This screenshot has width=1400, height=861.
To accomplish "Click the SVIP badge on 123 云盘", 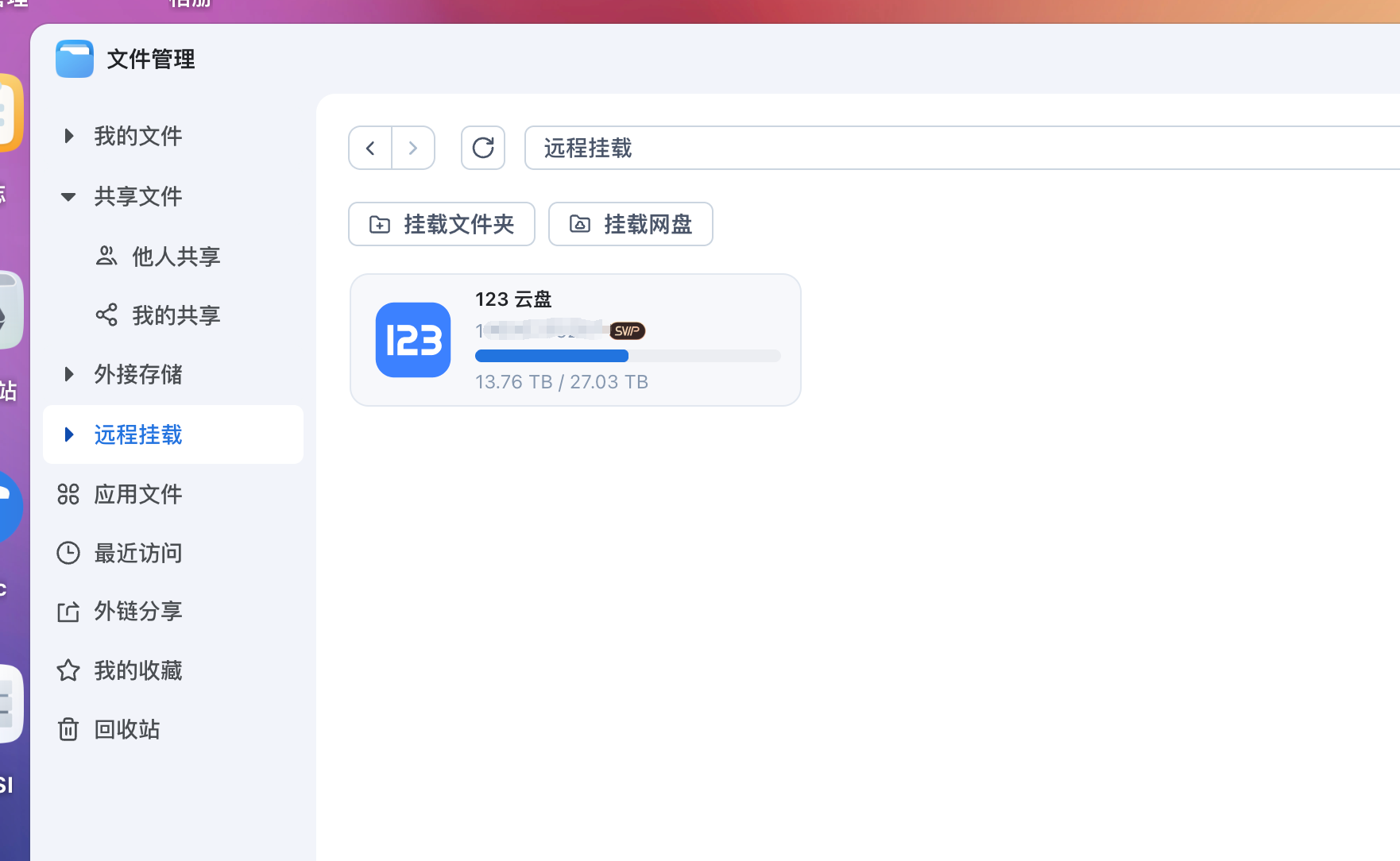I will click(x=627, y=330).
